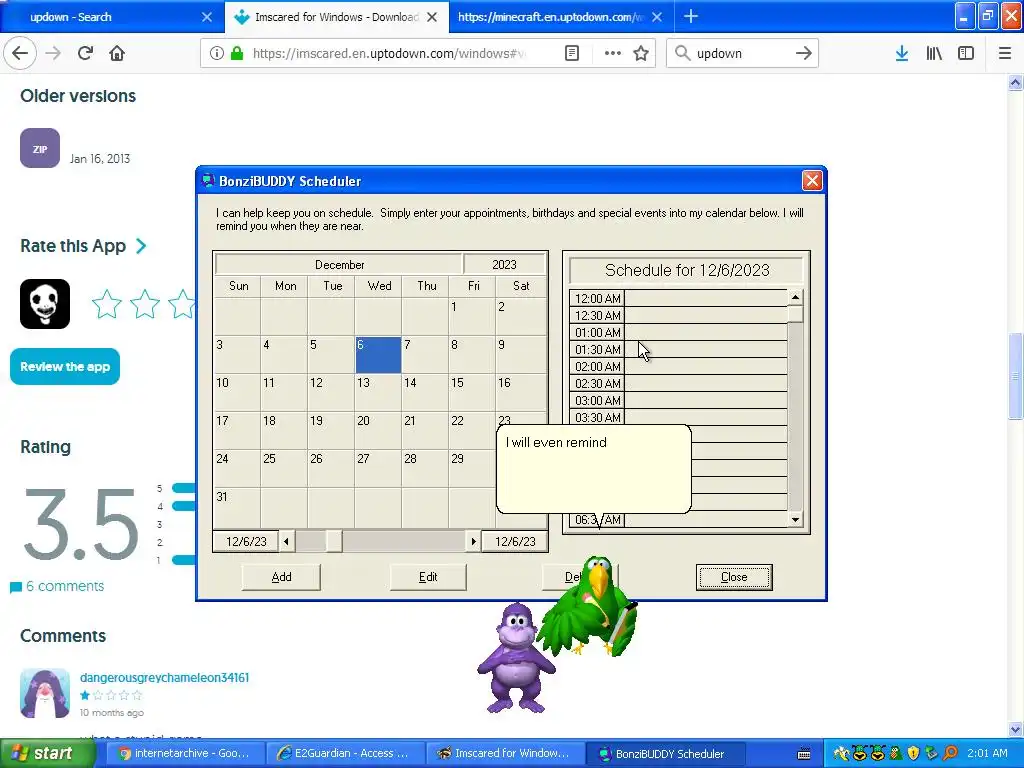
Task: Click the calendar date scroll left arrow
Action: coord(286,541)
